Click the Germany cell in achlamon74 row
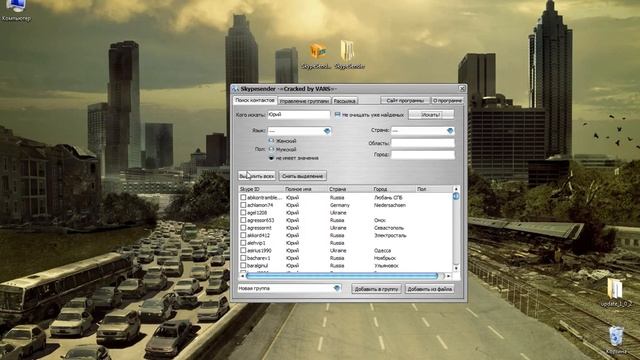 tap(340, 205)
